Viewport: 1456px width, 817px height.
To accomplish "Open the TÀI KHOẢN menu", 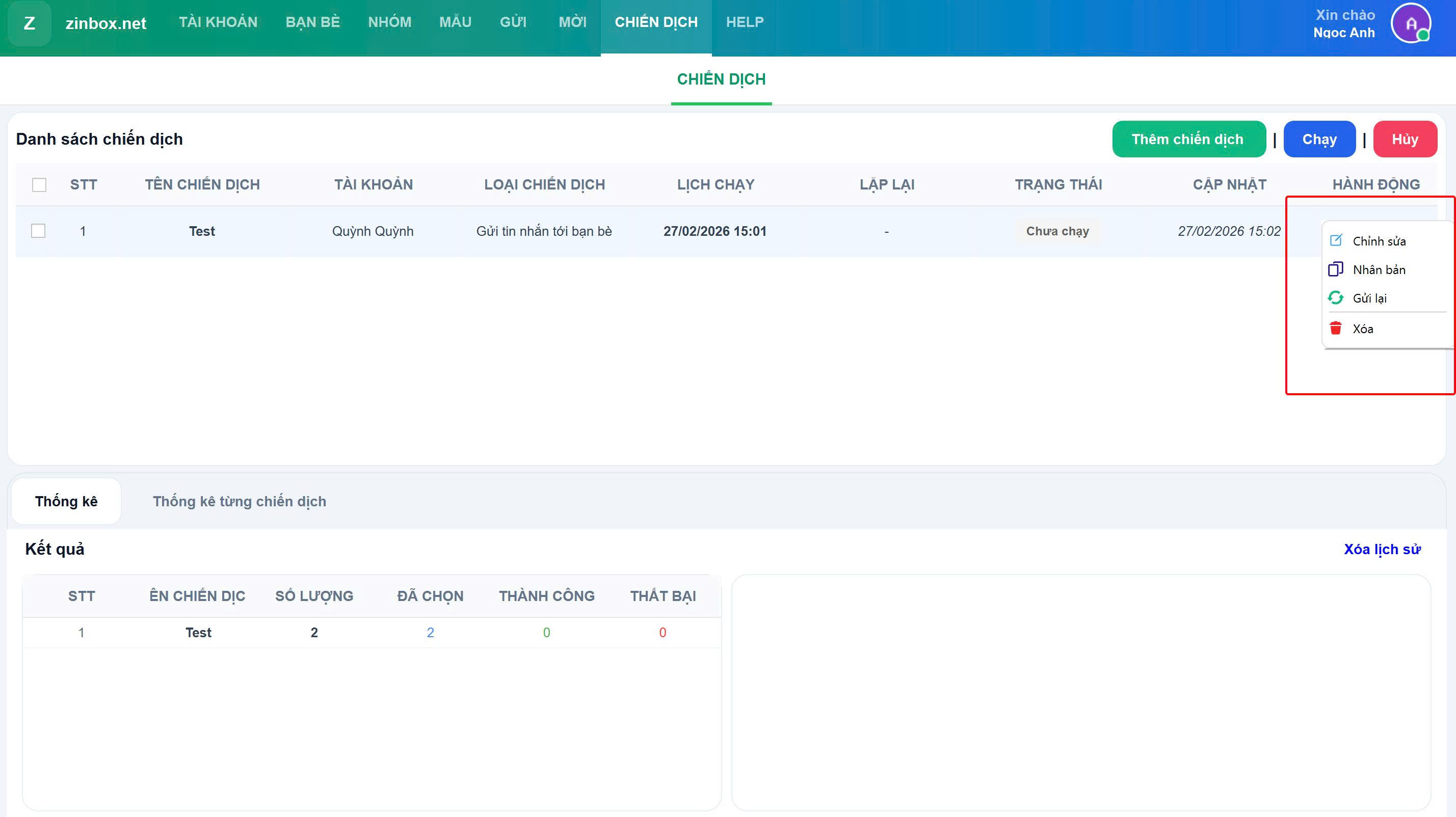I will pyautogui.click(x=218, y=22).
